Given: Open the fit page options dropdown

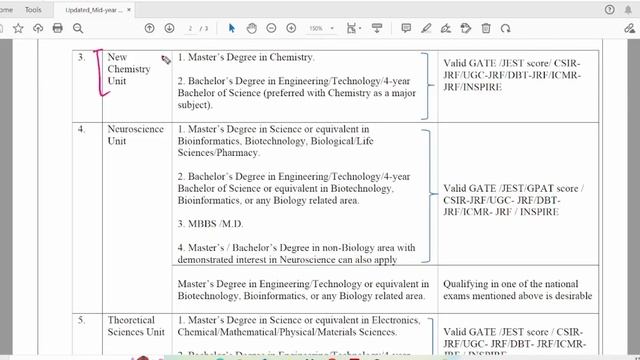Looking at the screenshot, I should click(353, 28).
